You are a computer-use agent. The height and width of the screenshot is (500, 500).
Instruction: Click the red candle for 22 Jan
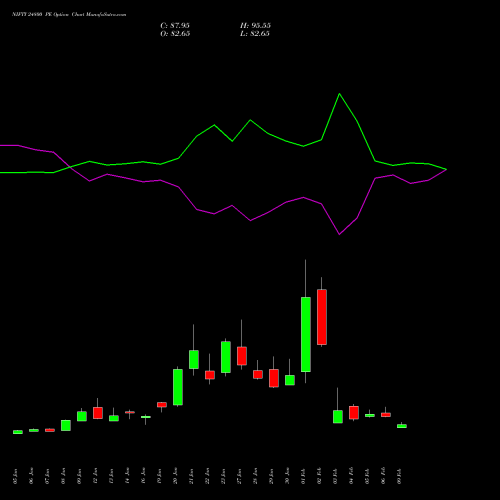(x=210, y=375)
